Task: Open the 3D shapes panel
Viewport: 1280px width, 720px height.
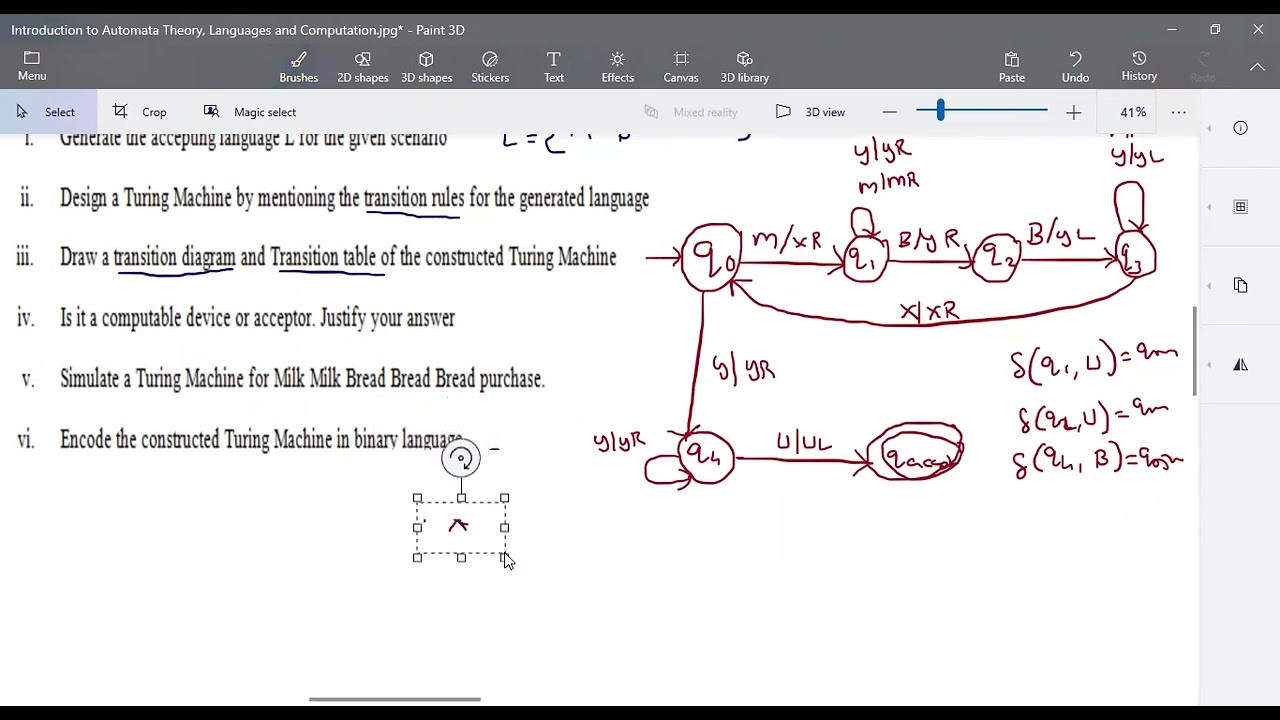Action: [x=426, y=67]
